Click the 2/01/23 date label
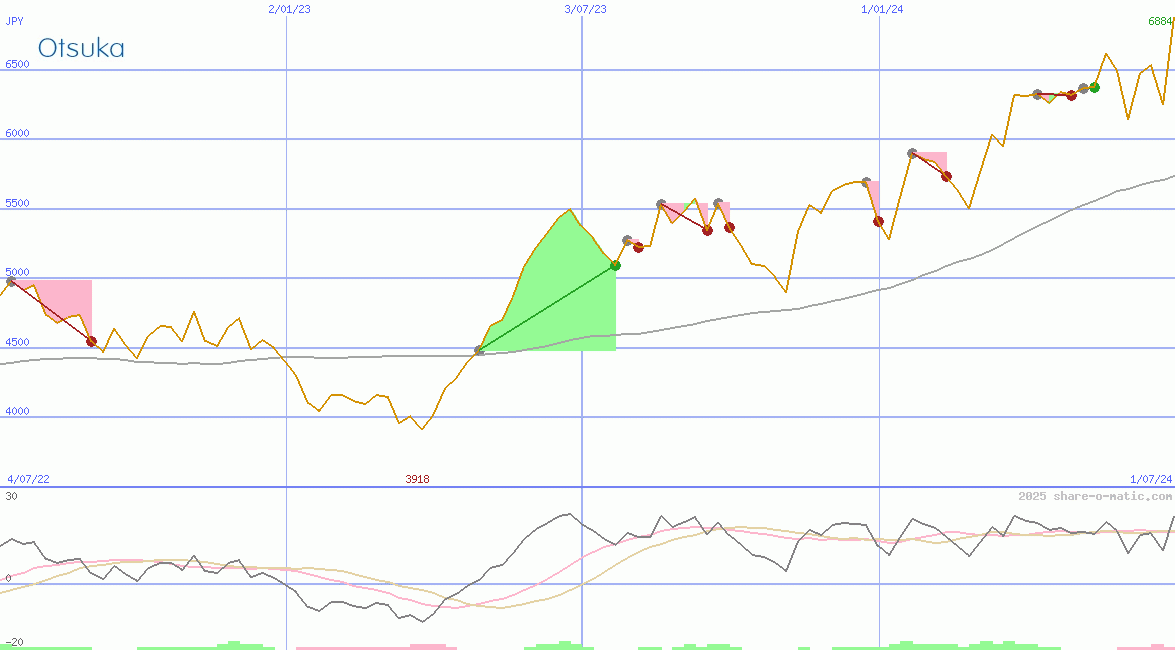Screen dimensions: 1175x650 click(x=289, y=9)
